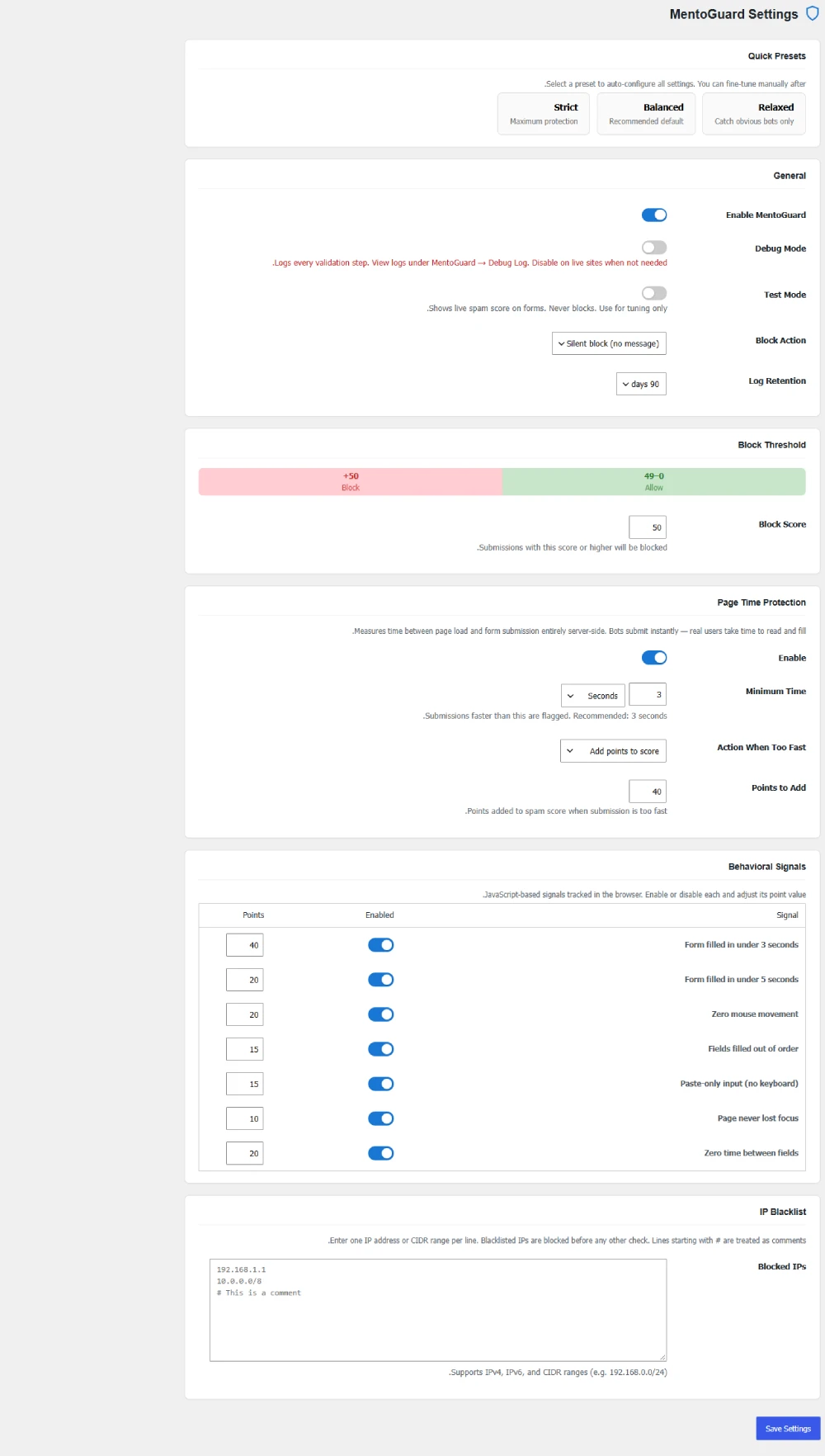Edit points for Form filled under 5 seconds
This screenshot has height=1456, width=825.
[x=245, y=980]
